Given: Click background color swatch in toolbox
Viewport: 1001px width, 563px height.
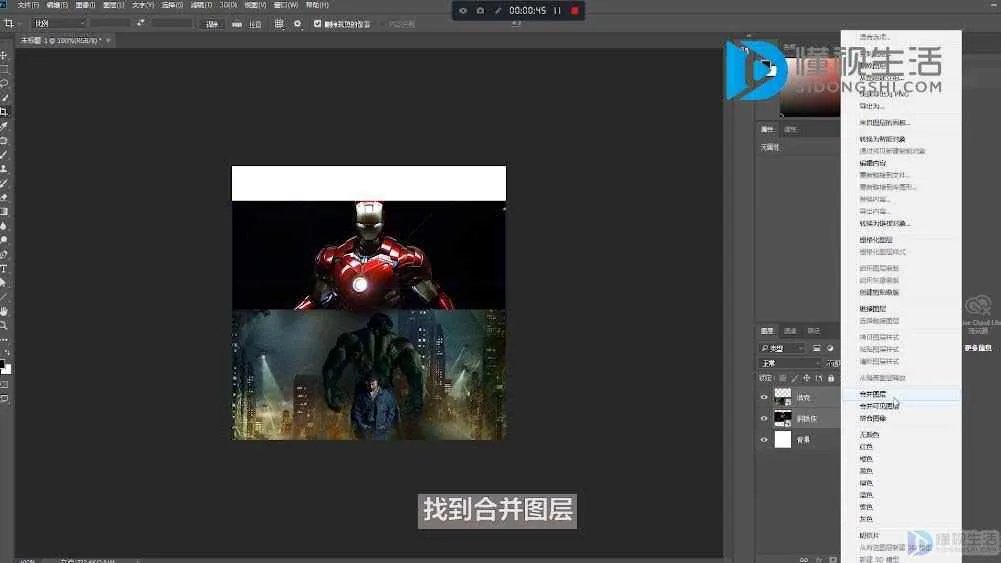Looking at the screenshot, I should coord(7,369).
